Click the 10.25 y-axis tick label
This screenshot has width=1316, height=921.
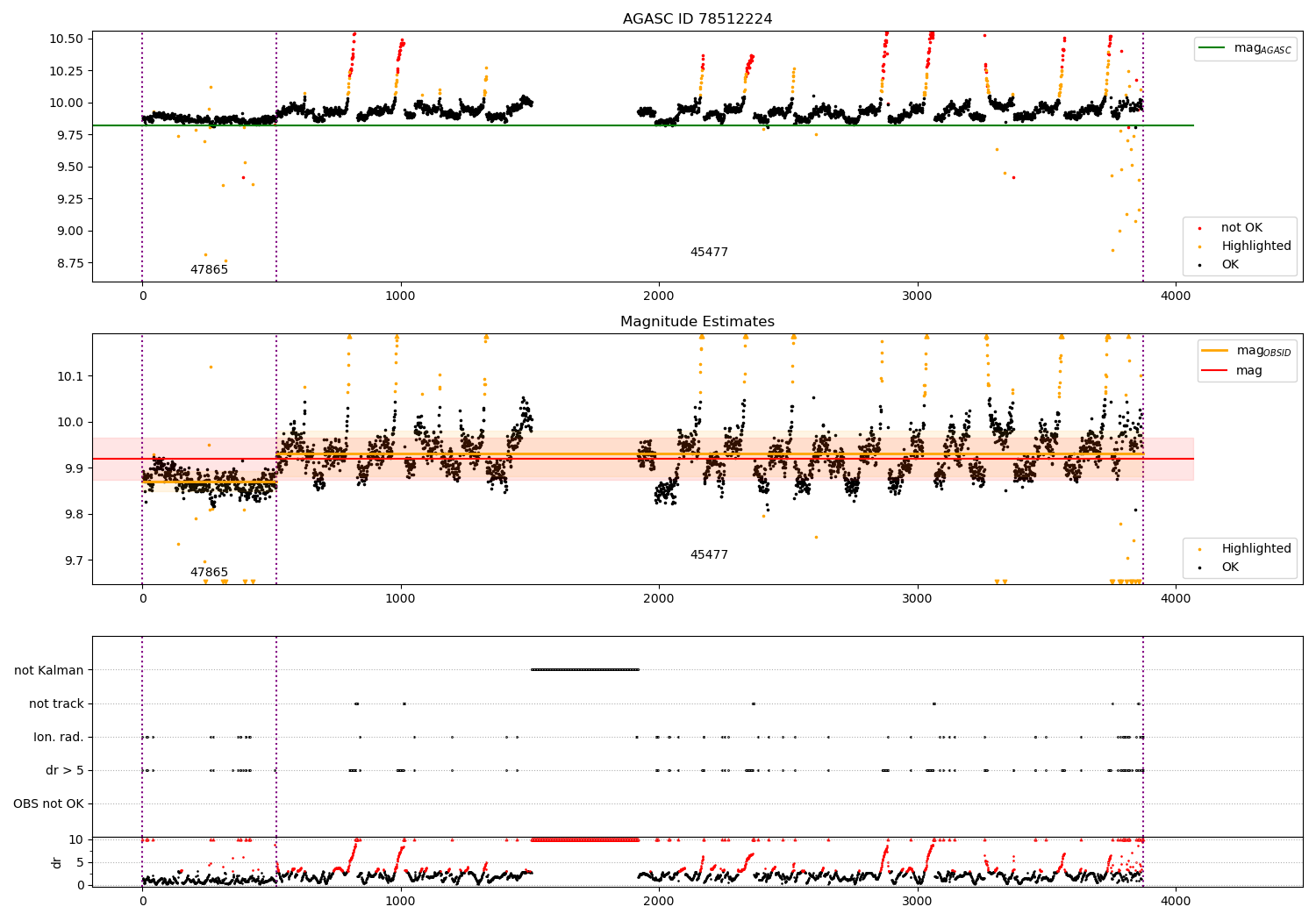pos(66,71)
